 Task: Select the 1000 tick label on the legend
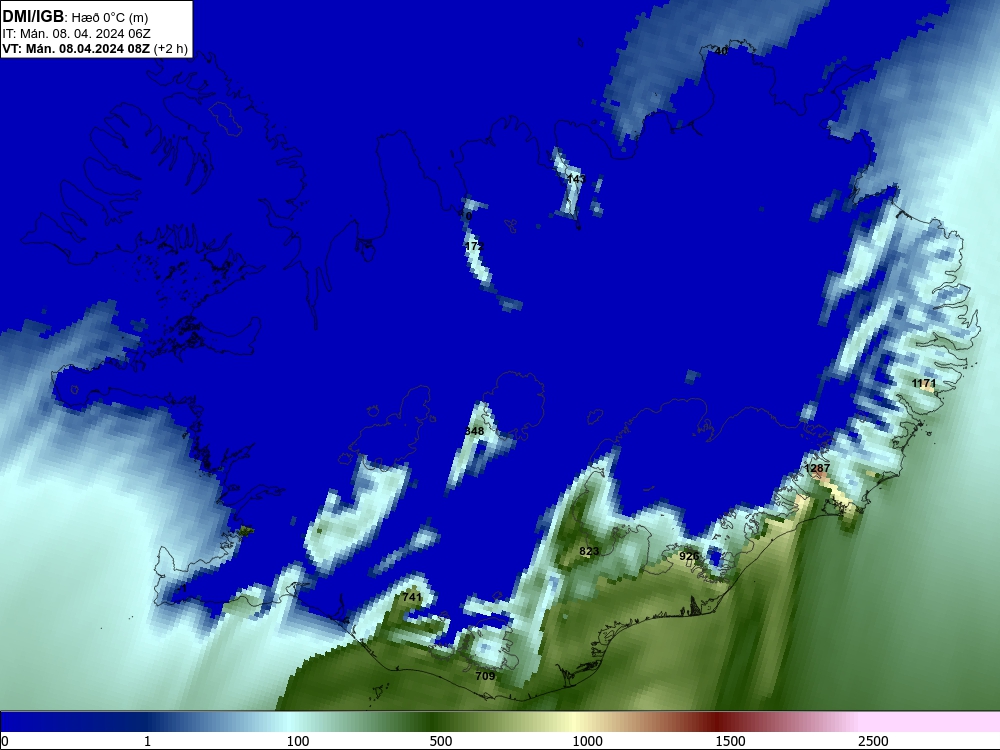[x=587, y=741]
